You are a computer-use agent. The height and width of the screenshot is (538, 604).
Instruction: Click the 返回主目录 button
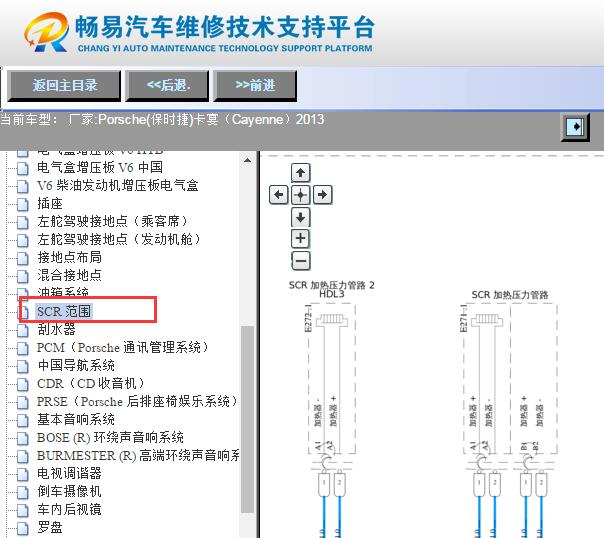[64, 85]
